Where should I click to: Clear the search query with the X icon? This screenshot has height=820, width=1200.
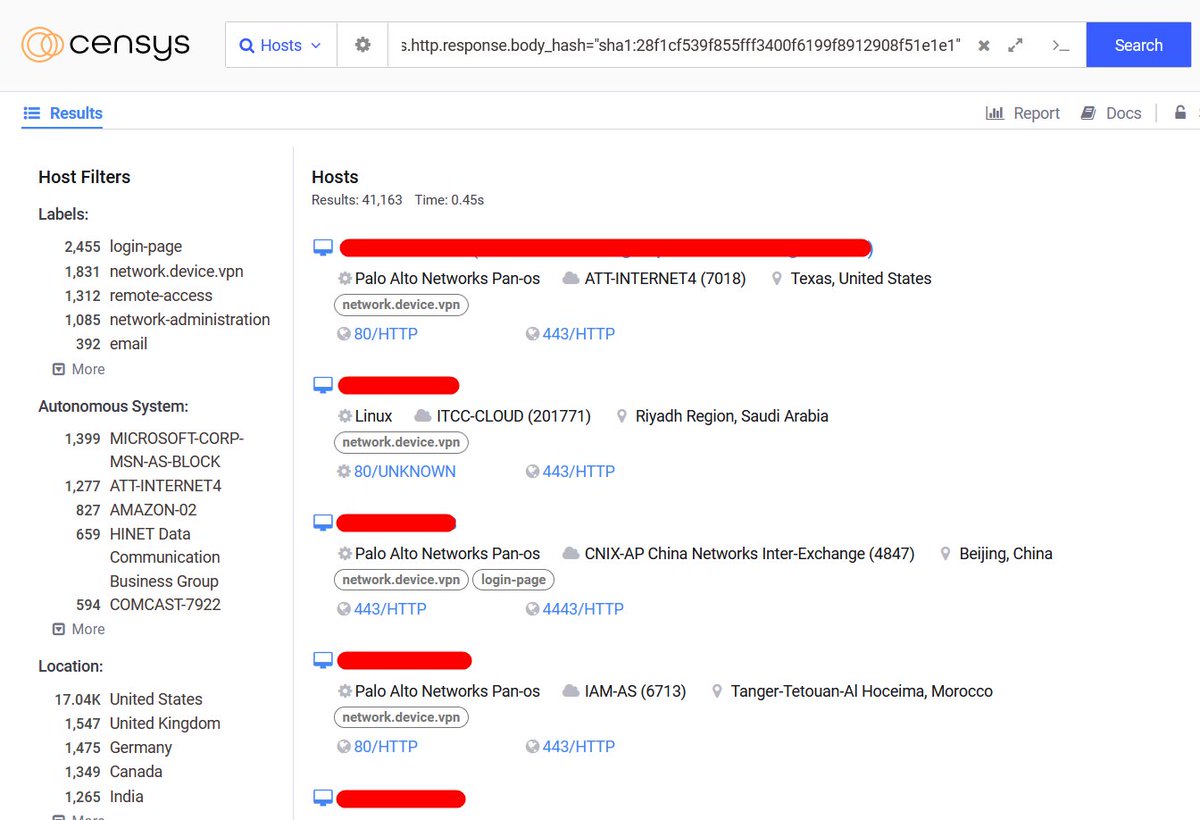[984, 46]
